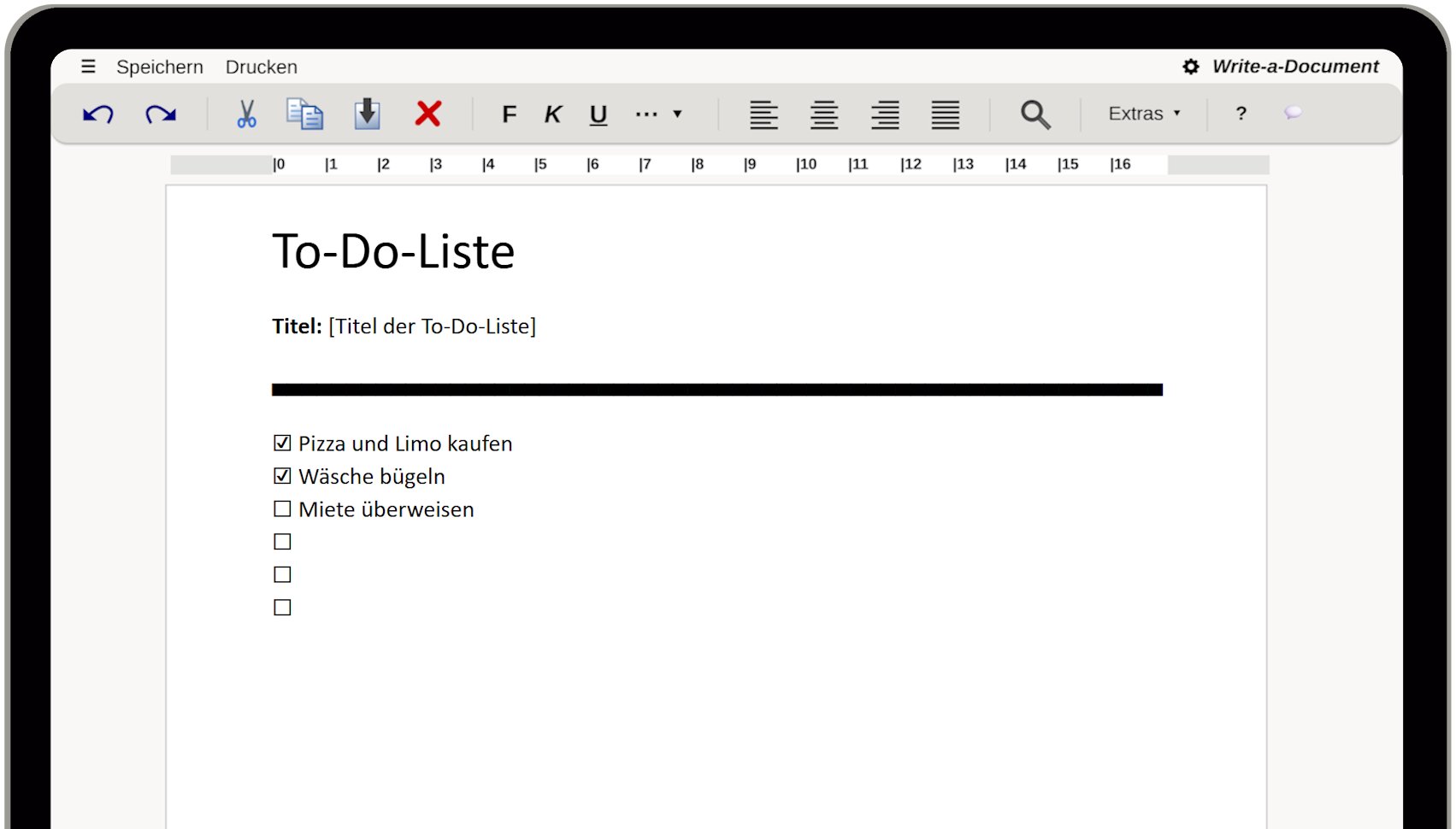Open the Speichern menu item

[161, 67]
